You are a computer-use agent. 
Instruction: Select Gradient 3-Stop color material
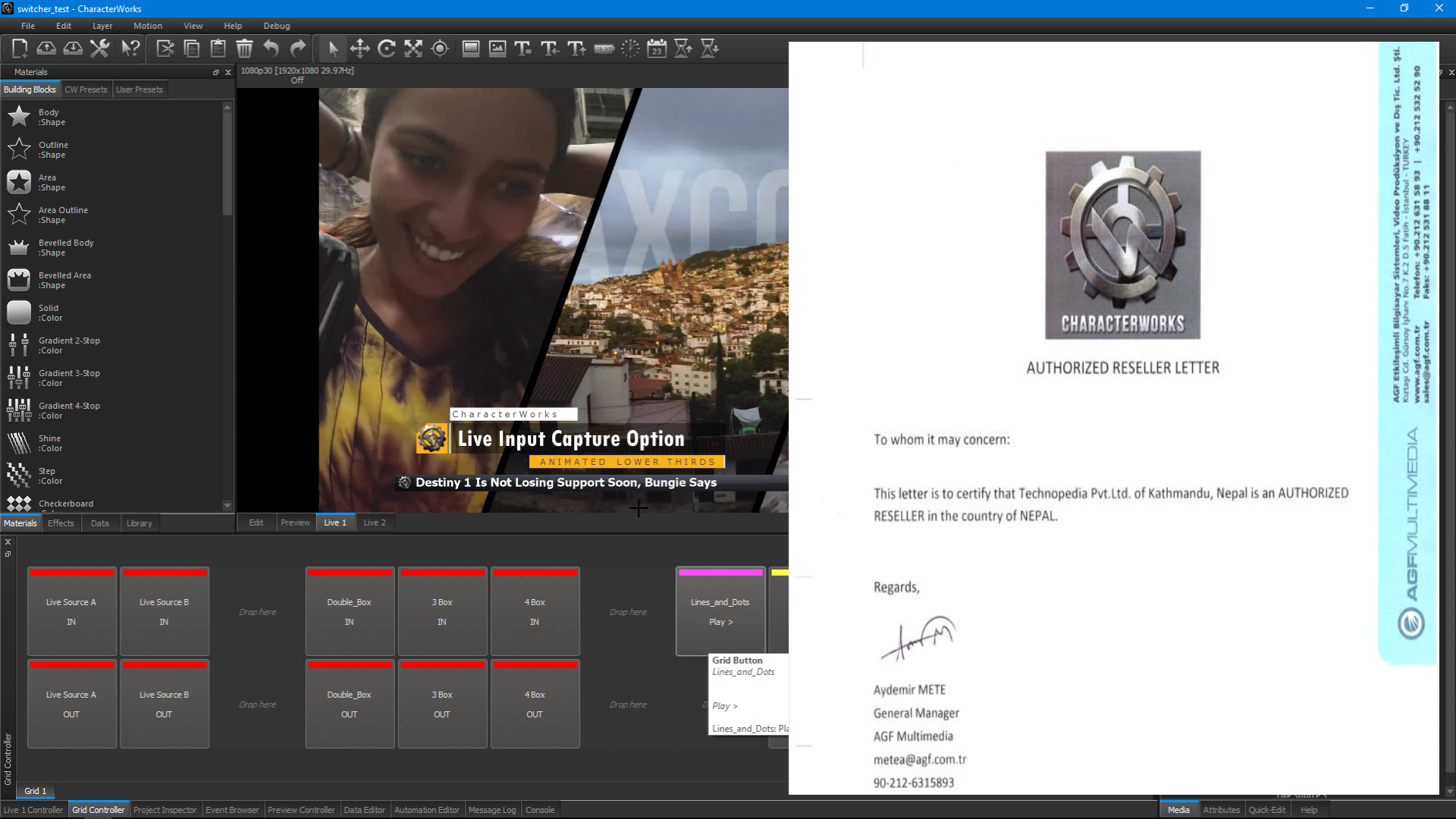point(68,378)
